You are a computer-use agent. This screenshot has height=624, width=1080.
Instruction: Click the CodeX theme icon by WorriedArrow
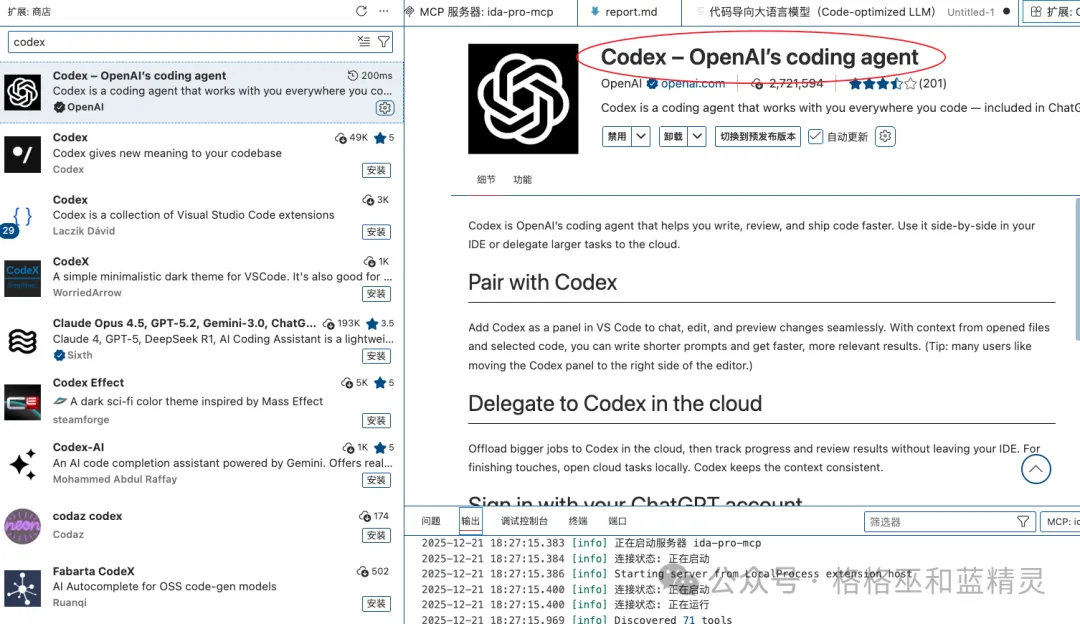tap(22, 278)
